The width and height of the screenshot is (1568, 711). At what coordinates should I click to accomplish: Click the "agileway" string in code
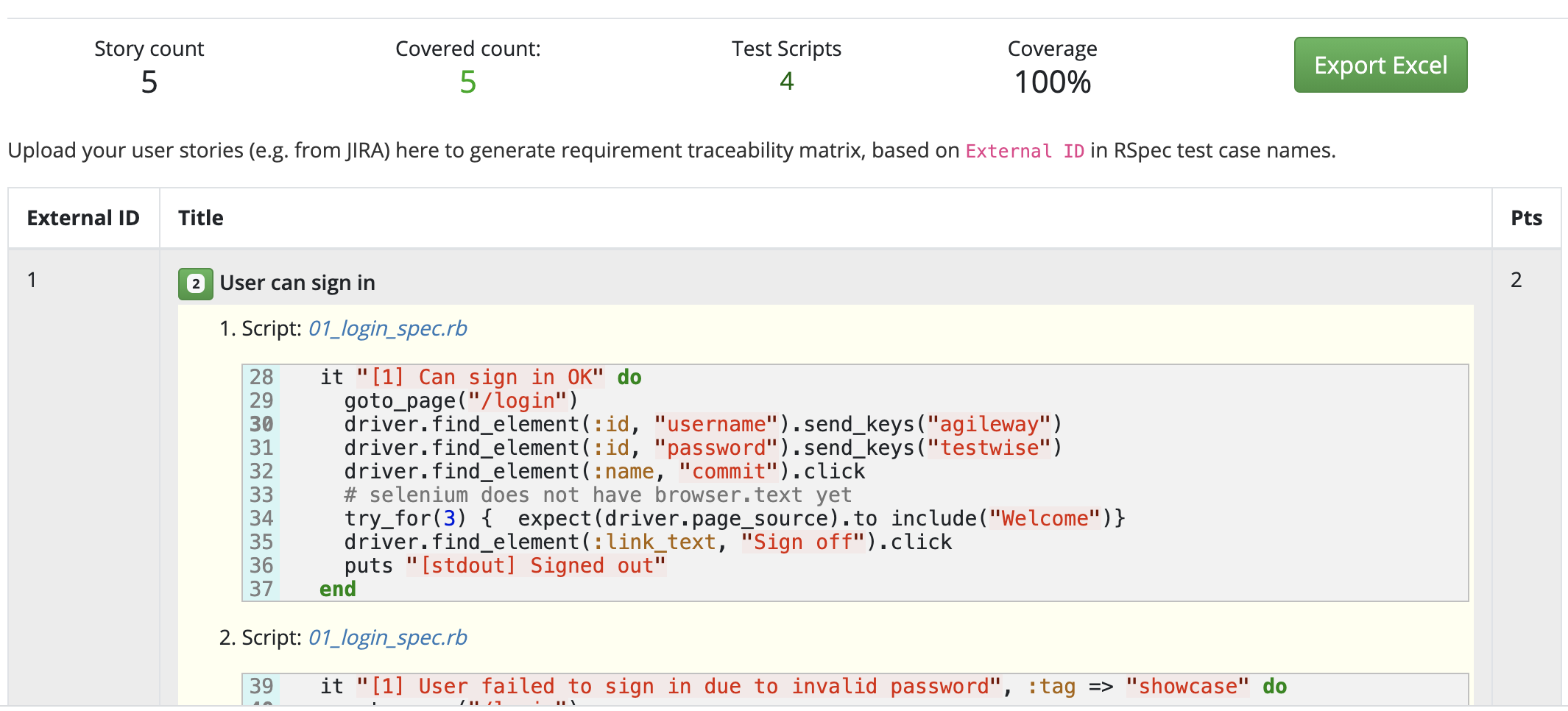point(989,424)
